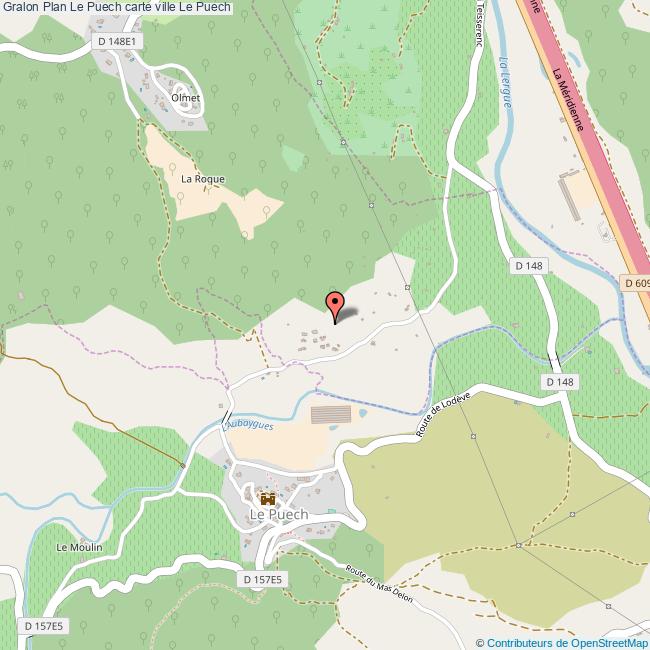Click the D 609 road shield
Viewport: 650px width, 650px height.
(635, 283)
